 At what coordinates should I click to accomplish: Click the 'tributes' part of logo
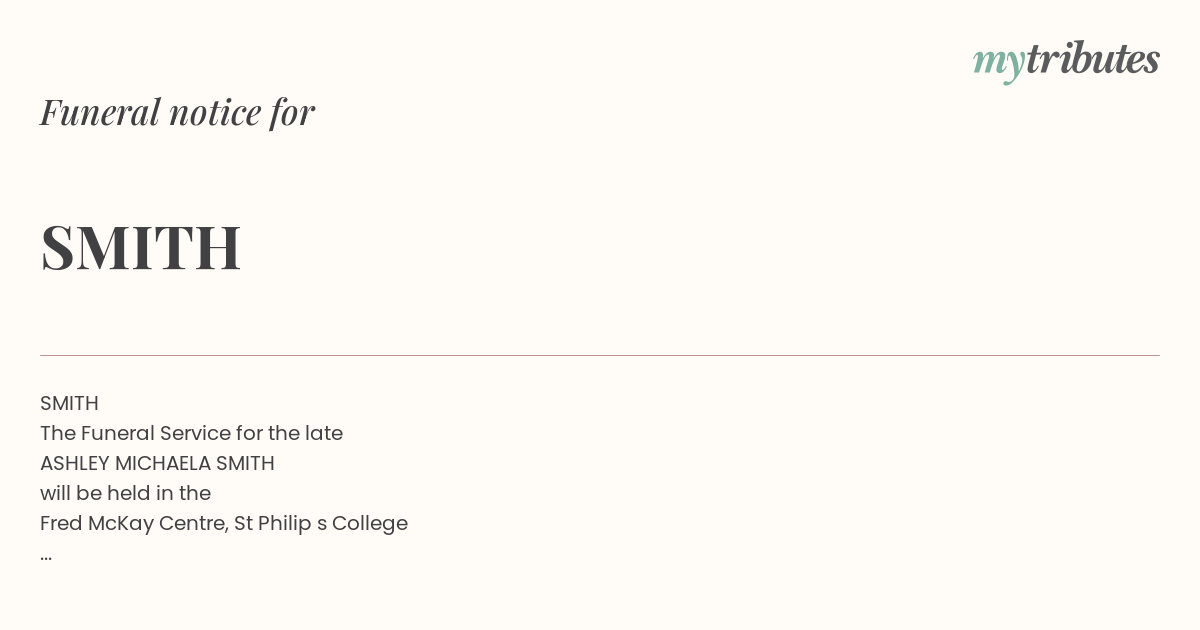point(1093,59)
